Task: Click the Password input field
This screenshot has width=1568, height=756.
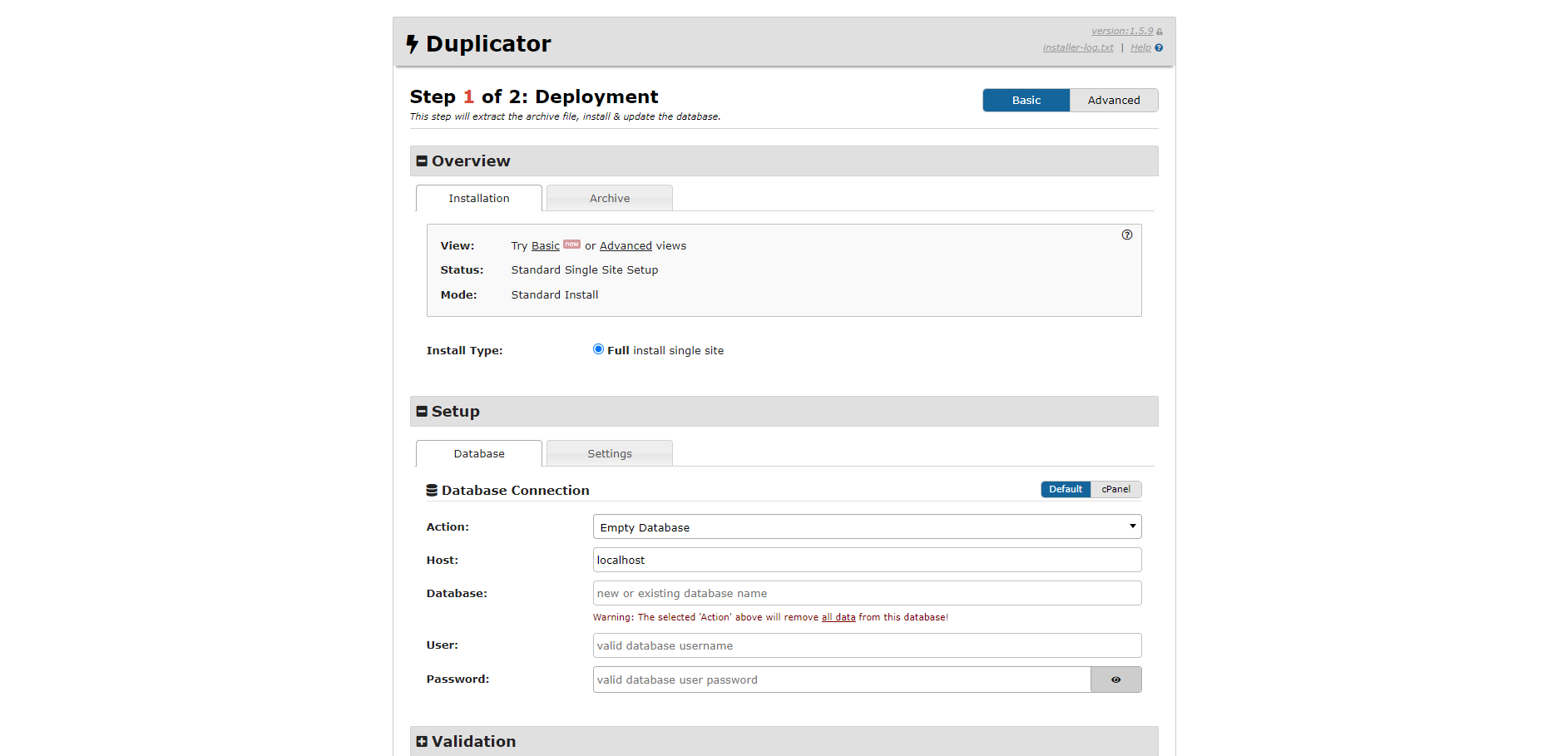Action: (x=842, y=679)
